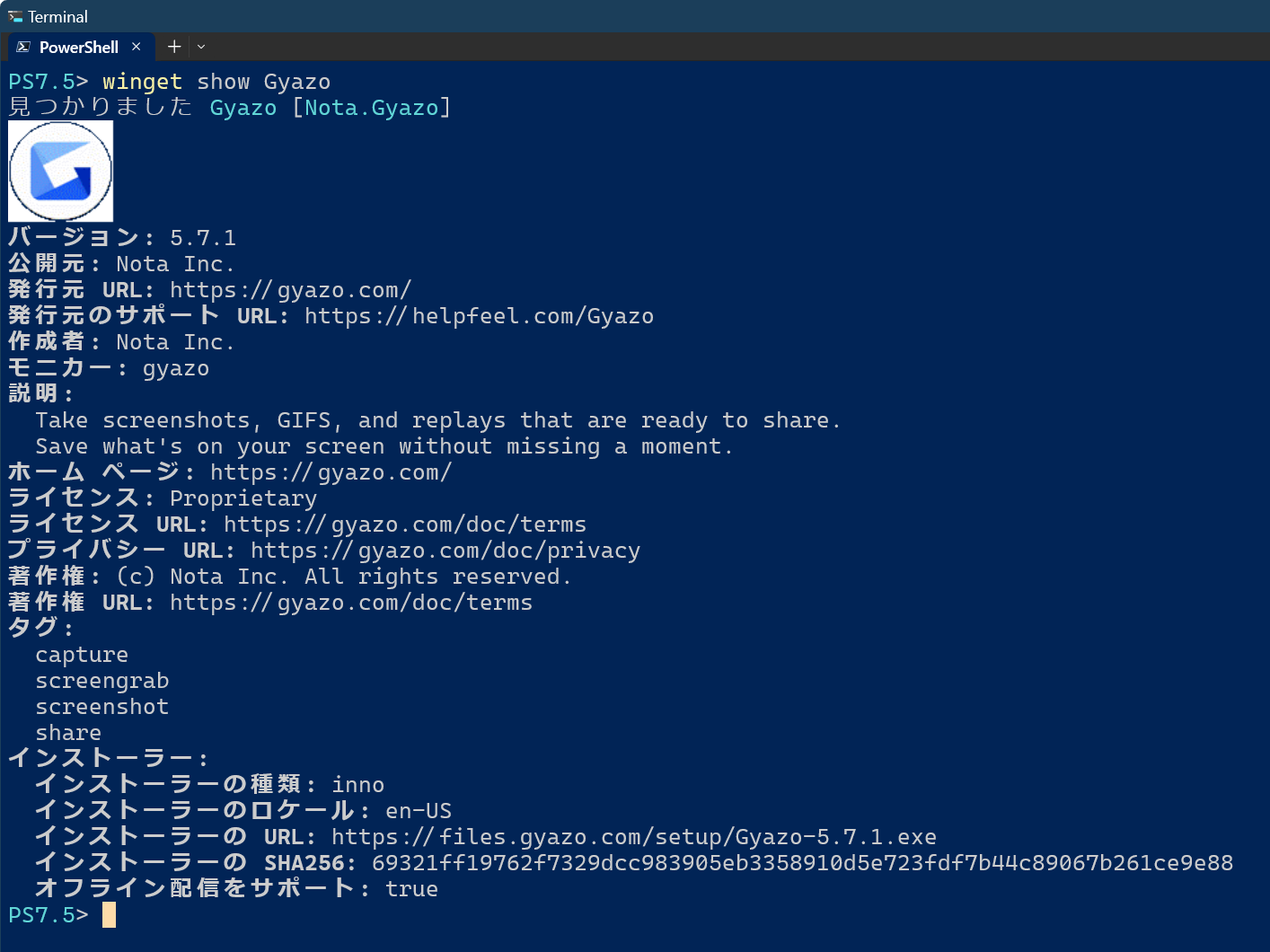The width and height of the screenshot is (1270, 952).
Task: Click the PowerShell icon on the tab
Action: pos(23,47)
